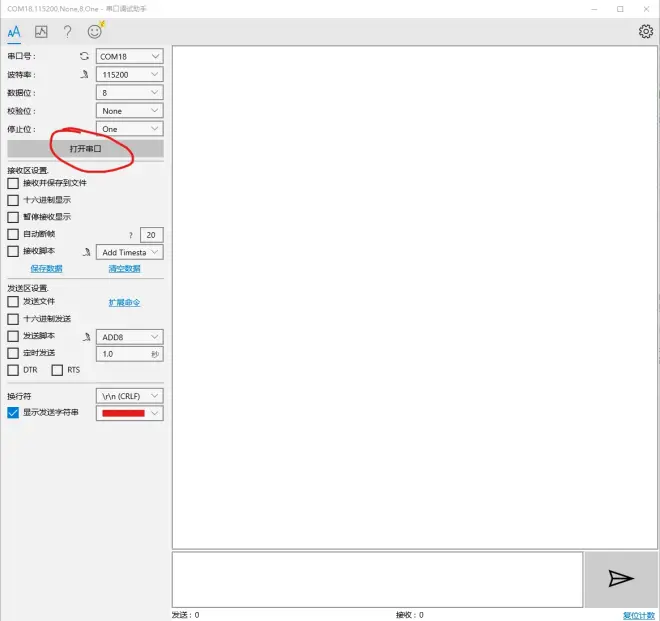This screenshot has height=621, width=660.
Task: Toggle the DTR checkbox
Action: (13, 370)
